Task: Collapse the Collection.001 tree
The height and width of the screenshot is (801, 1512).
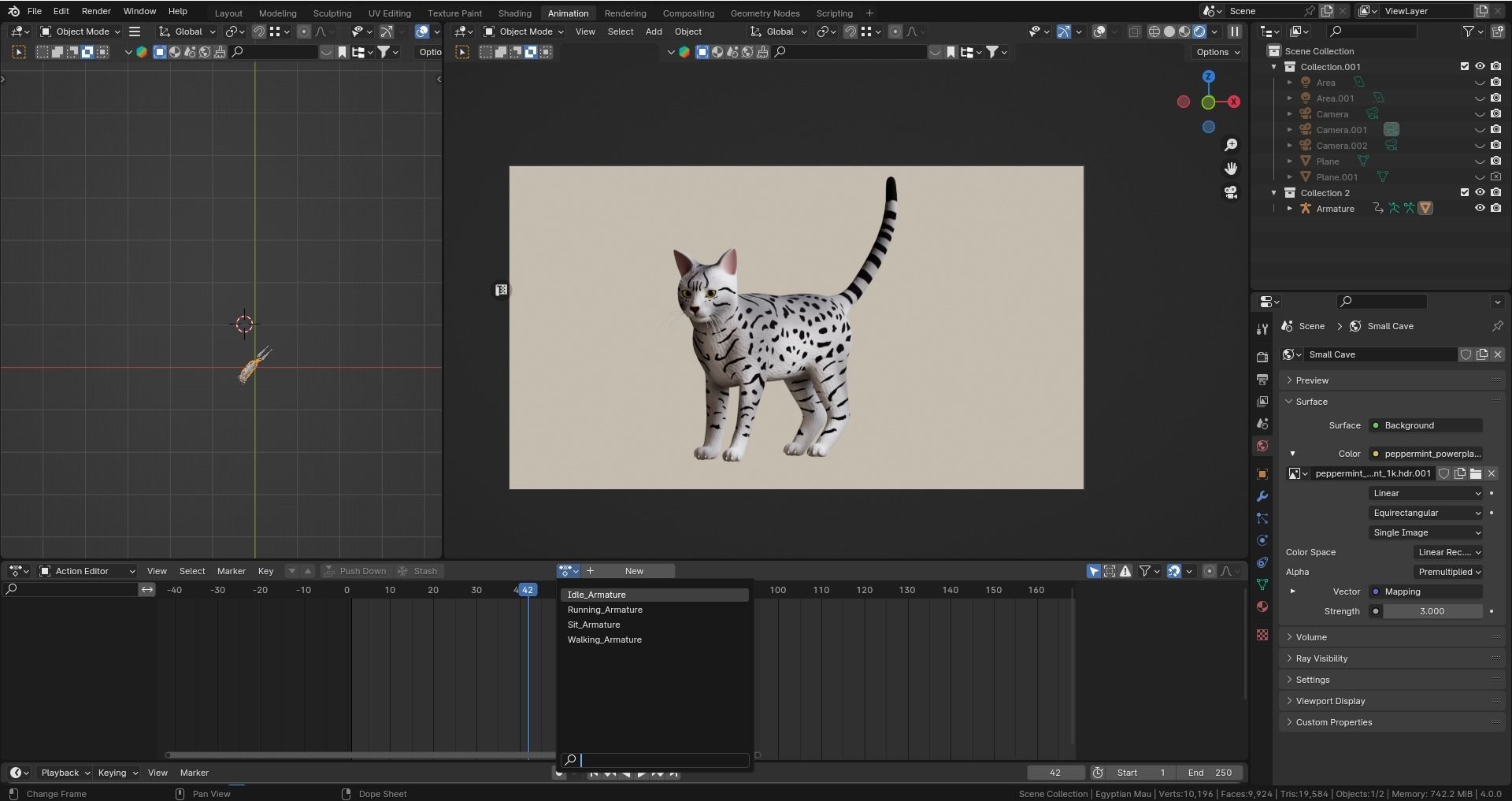Action: tap(1274, 67)
